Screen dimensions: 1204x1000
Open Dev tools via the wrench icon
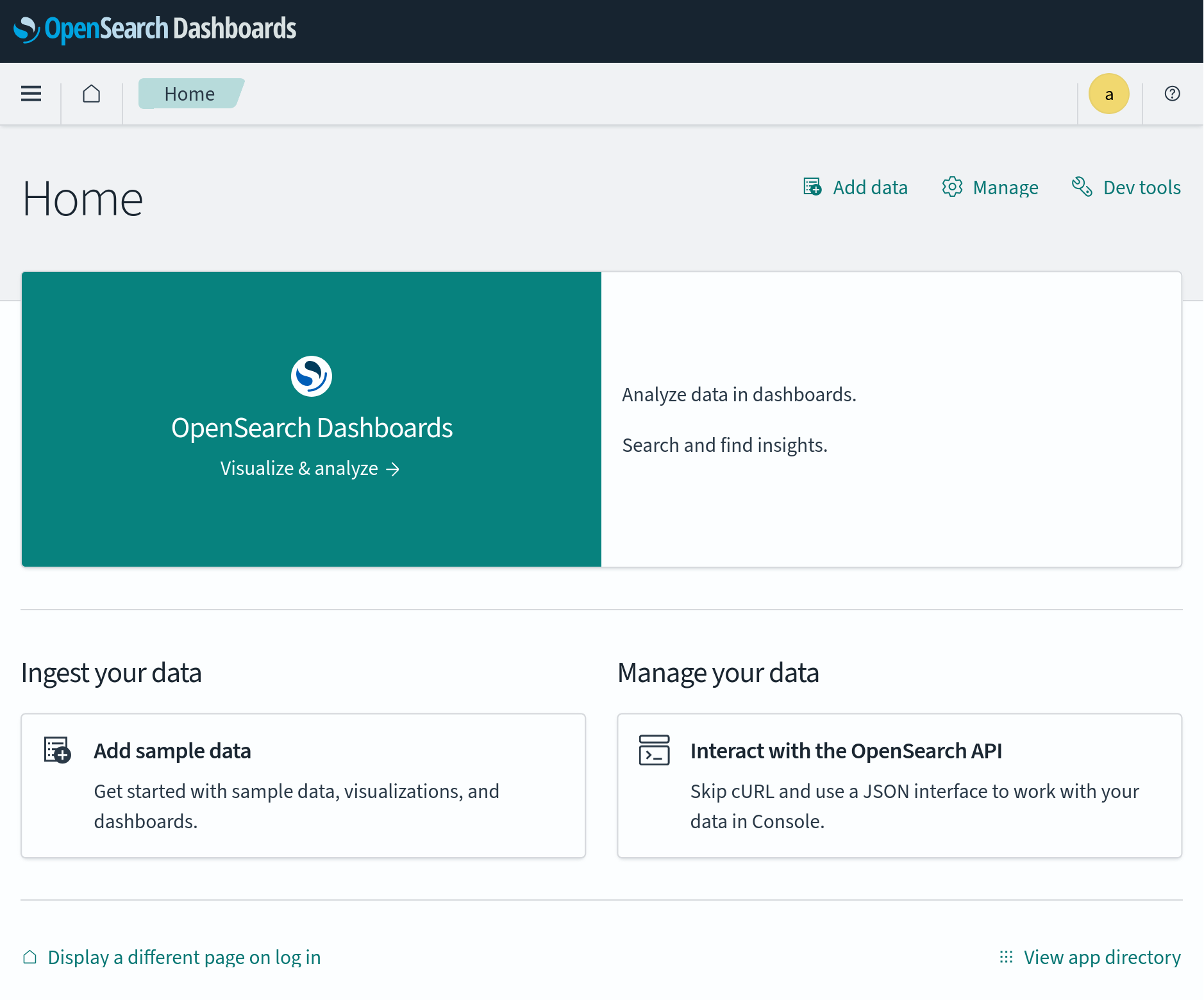1083,187
